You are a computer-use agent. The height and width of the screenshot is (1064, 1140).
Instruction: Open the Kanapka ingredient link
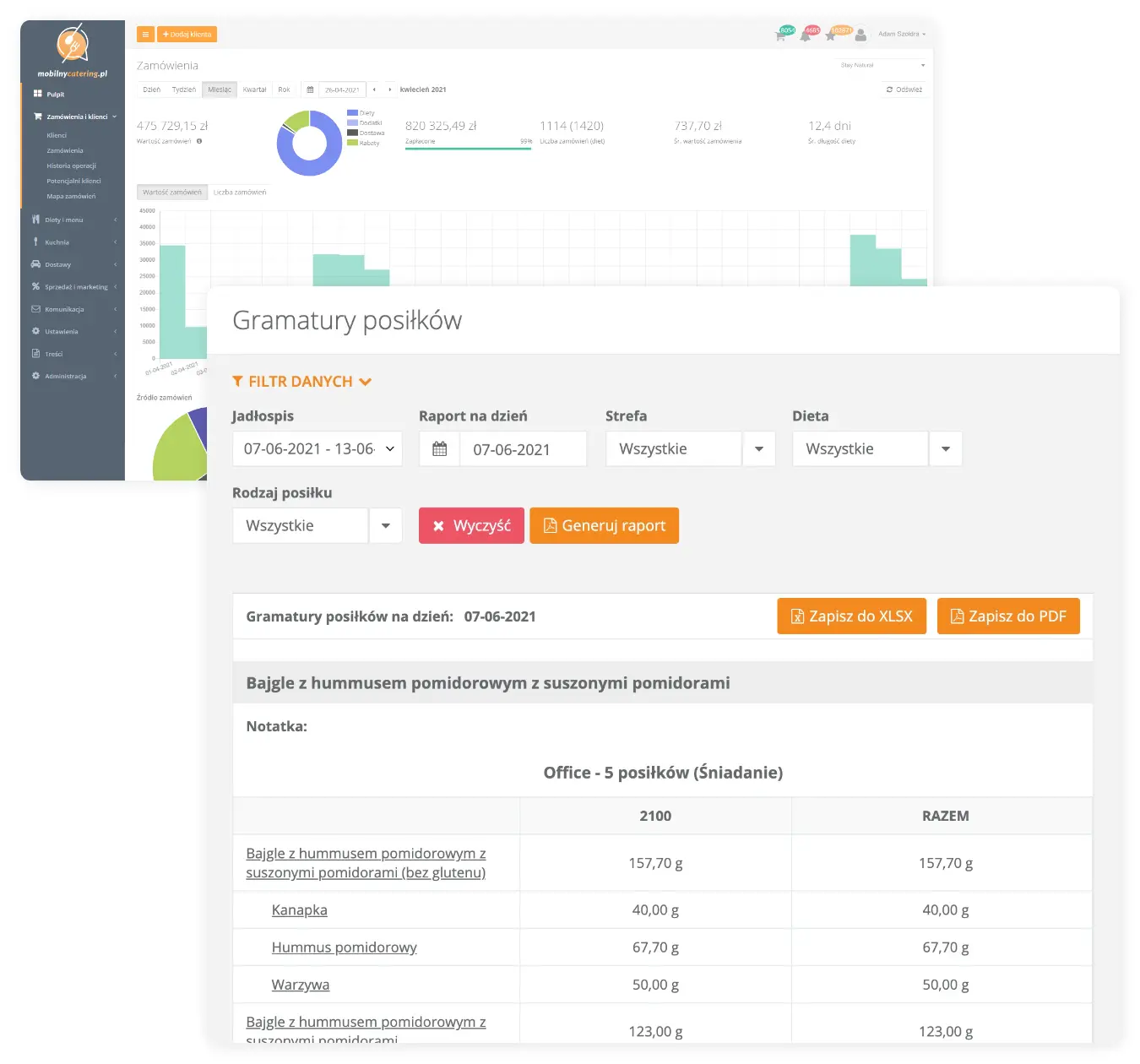(x=299, y=909)
